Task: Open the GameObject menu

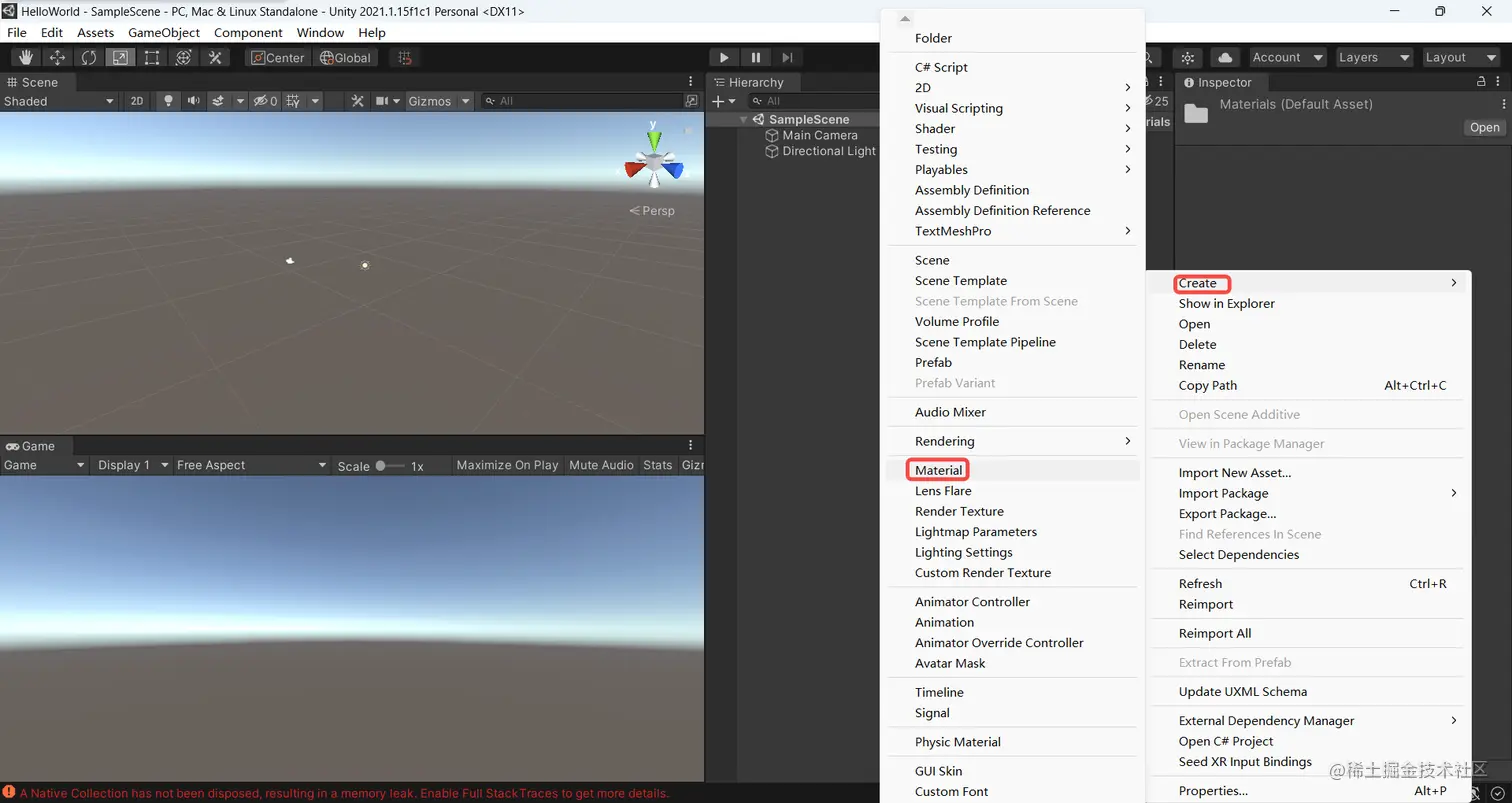Action: click(164, 32)
